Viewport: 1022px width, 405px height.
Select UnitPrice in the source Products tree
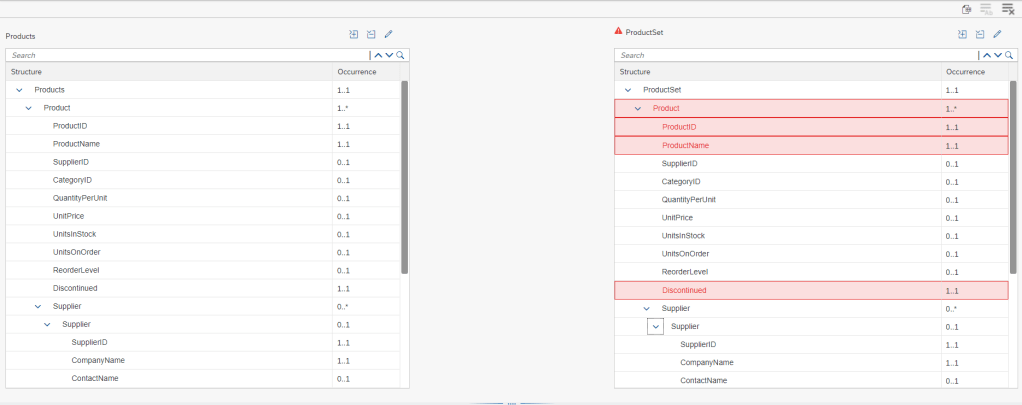[71, 216]
